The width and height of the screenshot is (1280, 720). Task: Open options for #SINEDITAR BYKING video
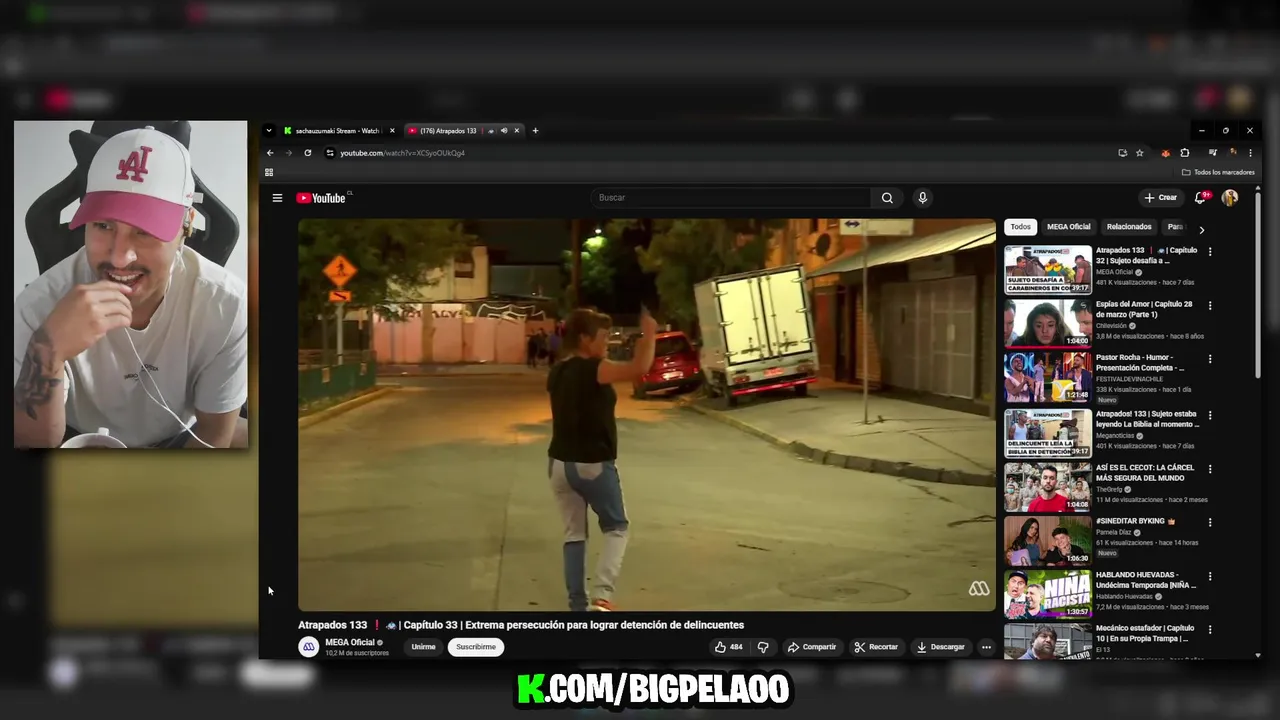coord(1210,522)
